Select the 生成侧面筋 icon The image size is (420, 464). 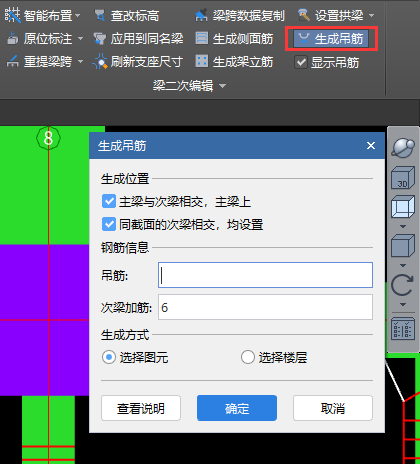pyautogui.click(x=202, y=38)
